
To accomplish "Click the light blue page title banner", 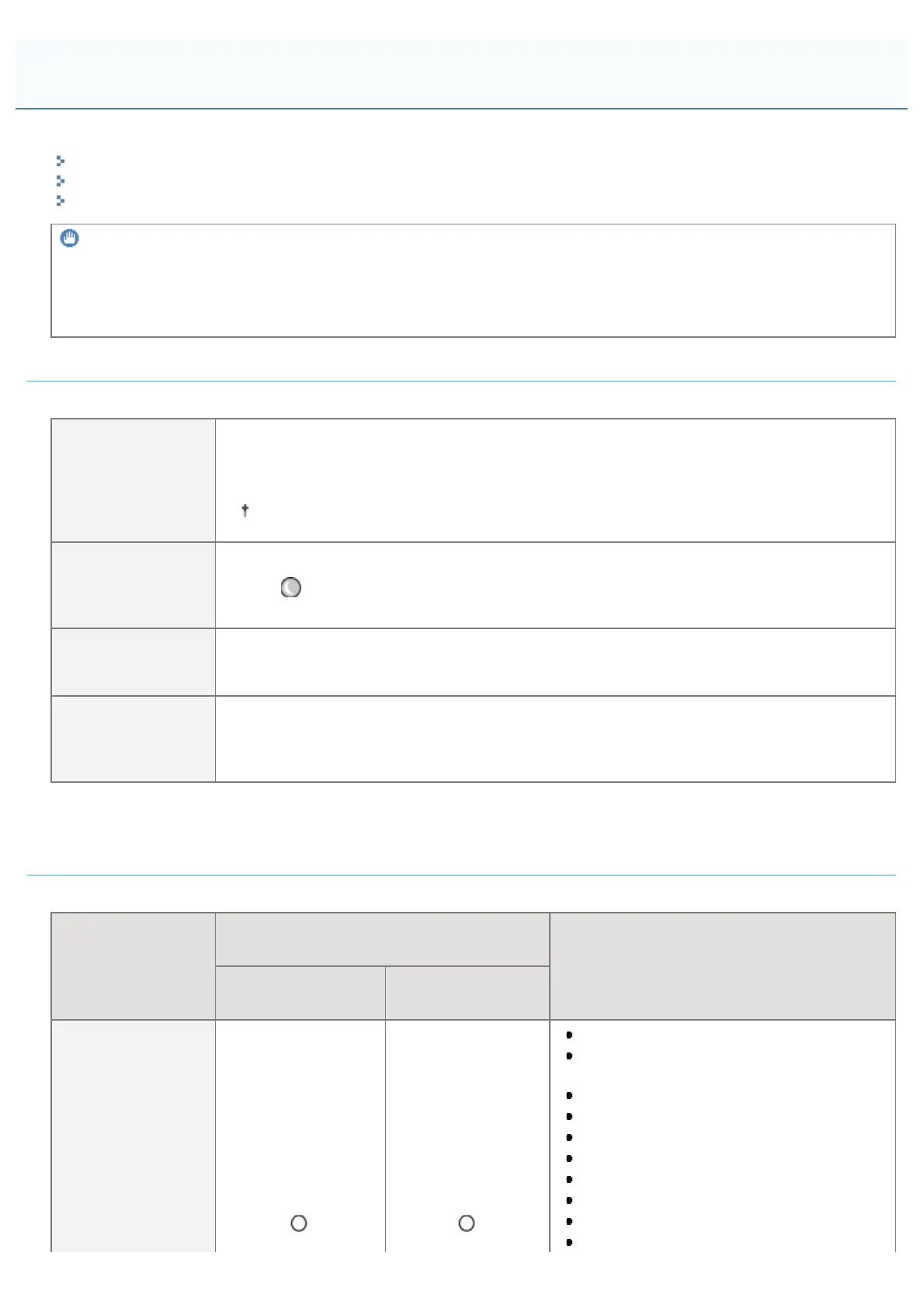I will coord(461,74).
